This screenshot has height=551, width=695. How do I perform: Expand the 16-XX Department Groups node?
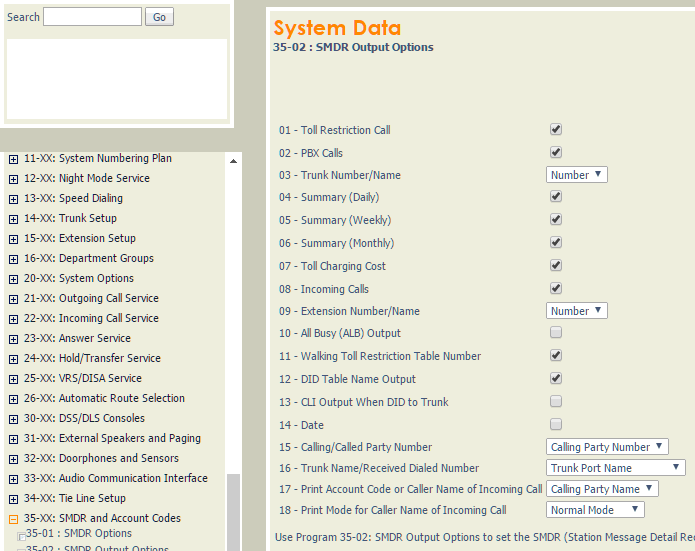tap(13, 259)
